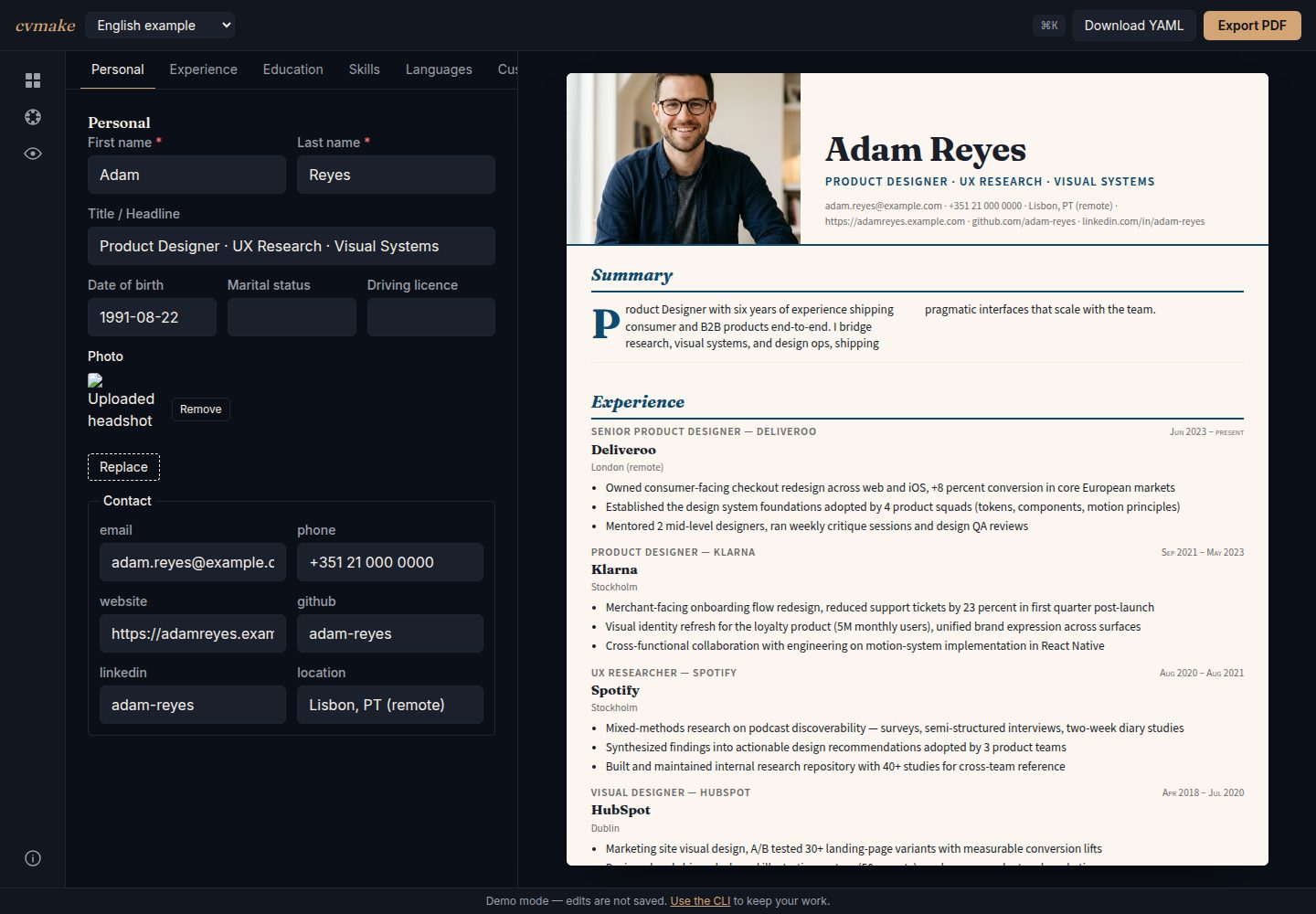This screenshot has width=1316, height=914.
Task: Edit the location contact field
Action: point(390,705)
